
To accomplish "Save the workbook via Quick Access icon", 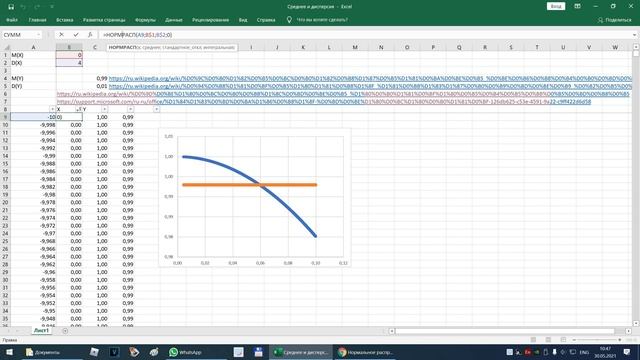I will (11, 7).
